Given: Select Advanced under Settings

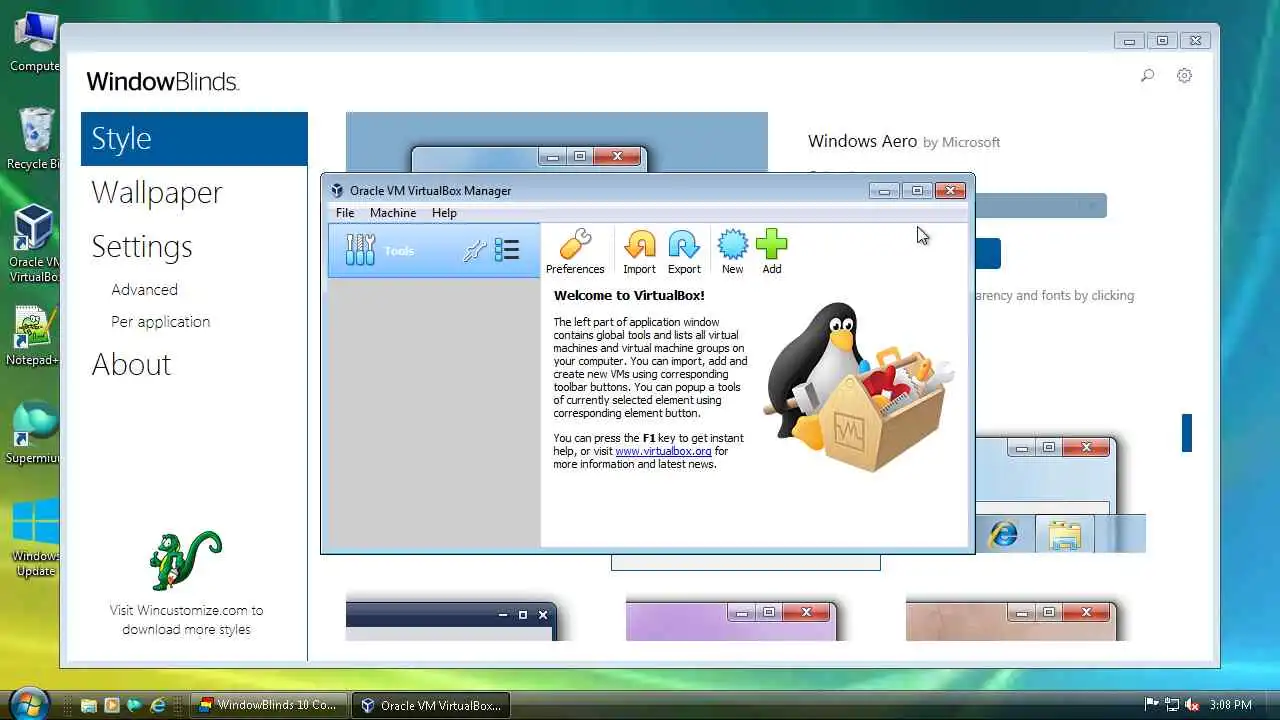Looking at the screenshot, I should [144, 289].
